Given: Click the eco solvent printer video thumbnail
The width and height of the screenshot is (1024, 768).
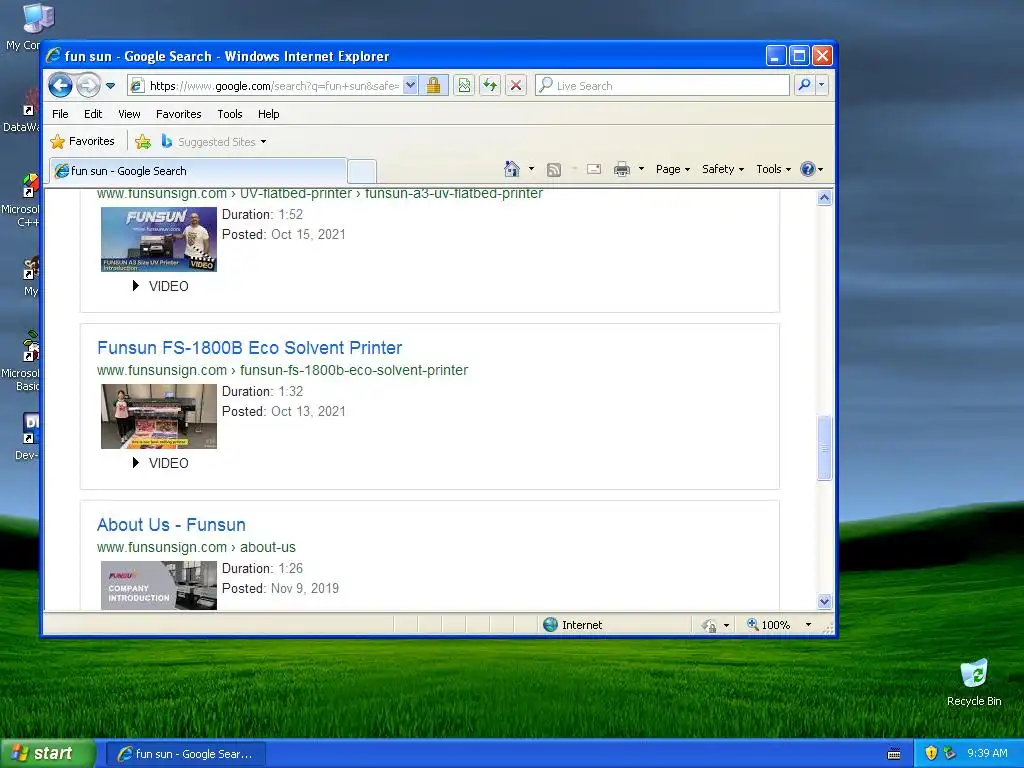Looking at the screenshot, I should [159, 416].
